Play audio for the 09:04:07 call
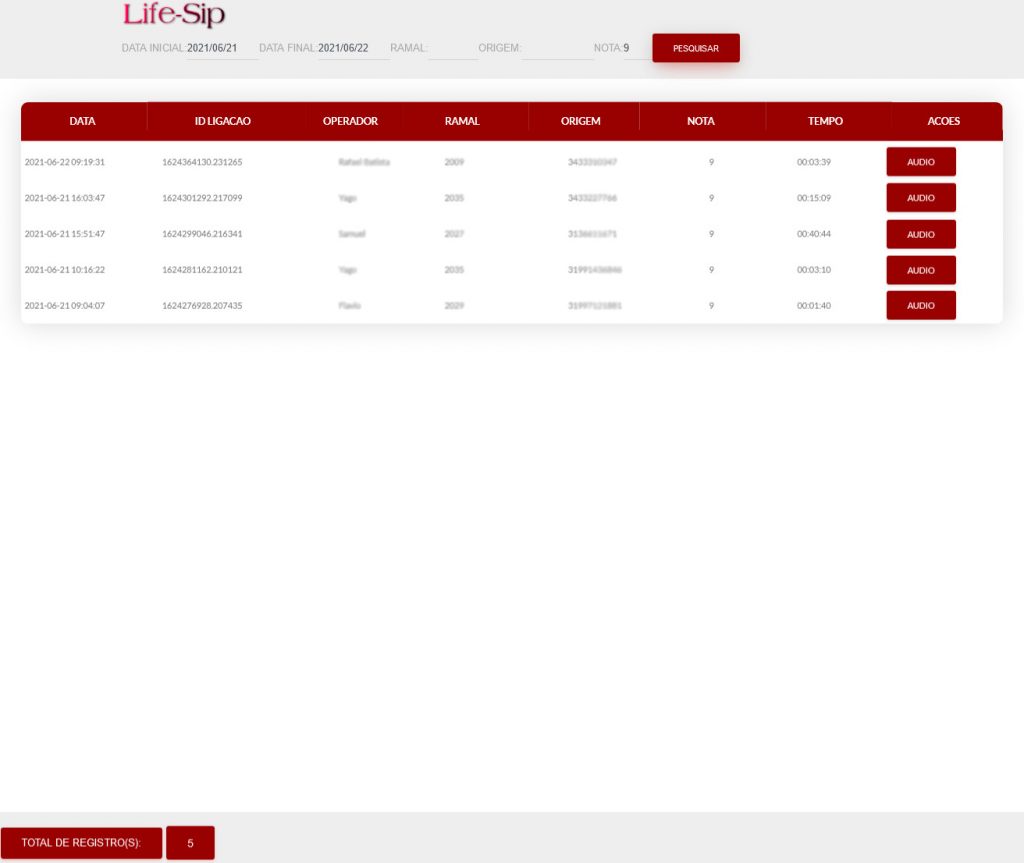The image size is (1024, 863). coord(920,306)
